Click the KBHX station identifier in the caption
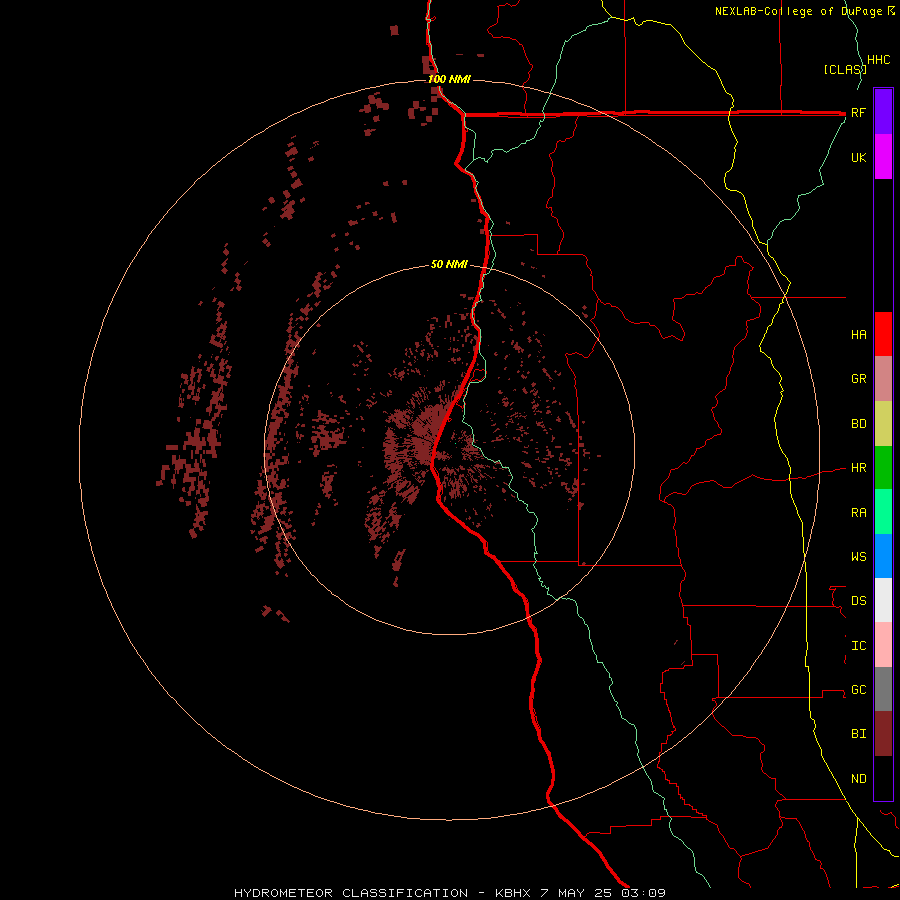Screen dimensions: 900x900 coord(514,893)
